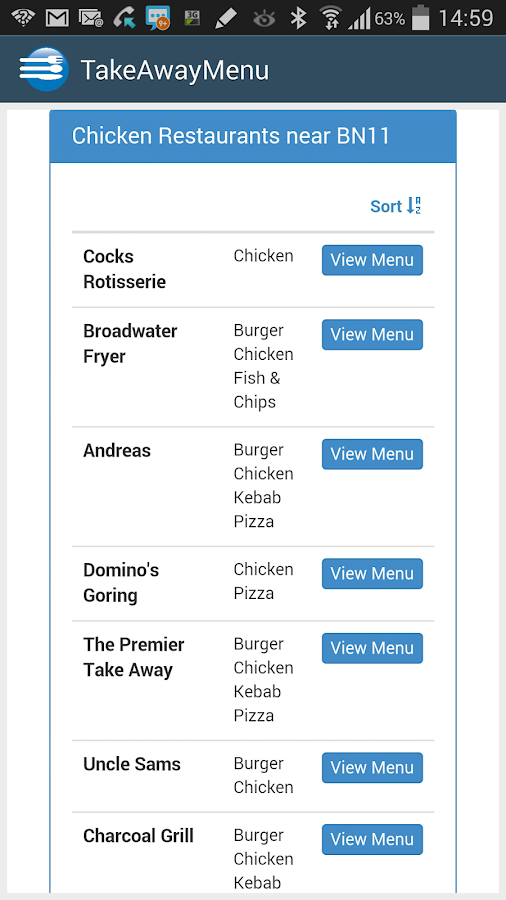
Task: Tap the pencil edit notification icon
Action: 225,18
